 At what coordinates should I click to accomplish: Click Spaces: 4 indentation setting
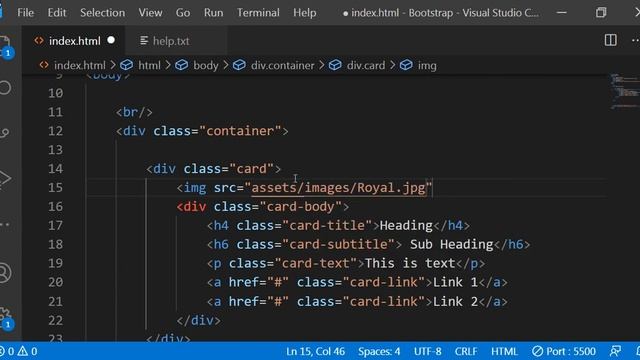tap(379, 351)
